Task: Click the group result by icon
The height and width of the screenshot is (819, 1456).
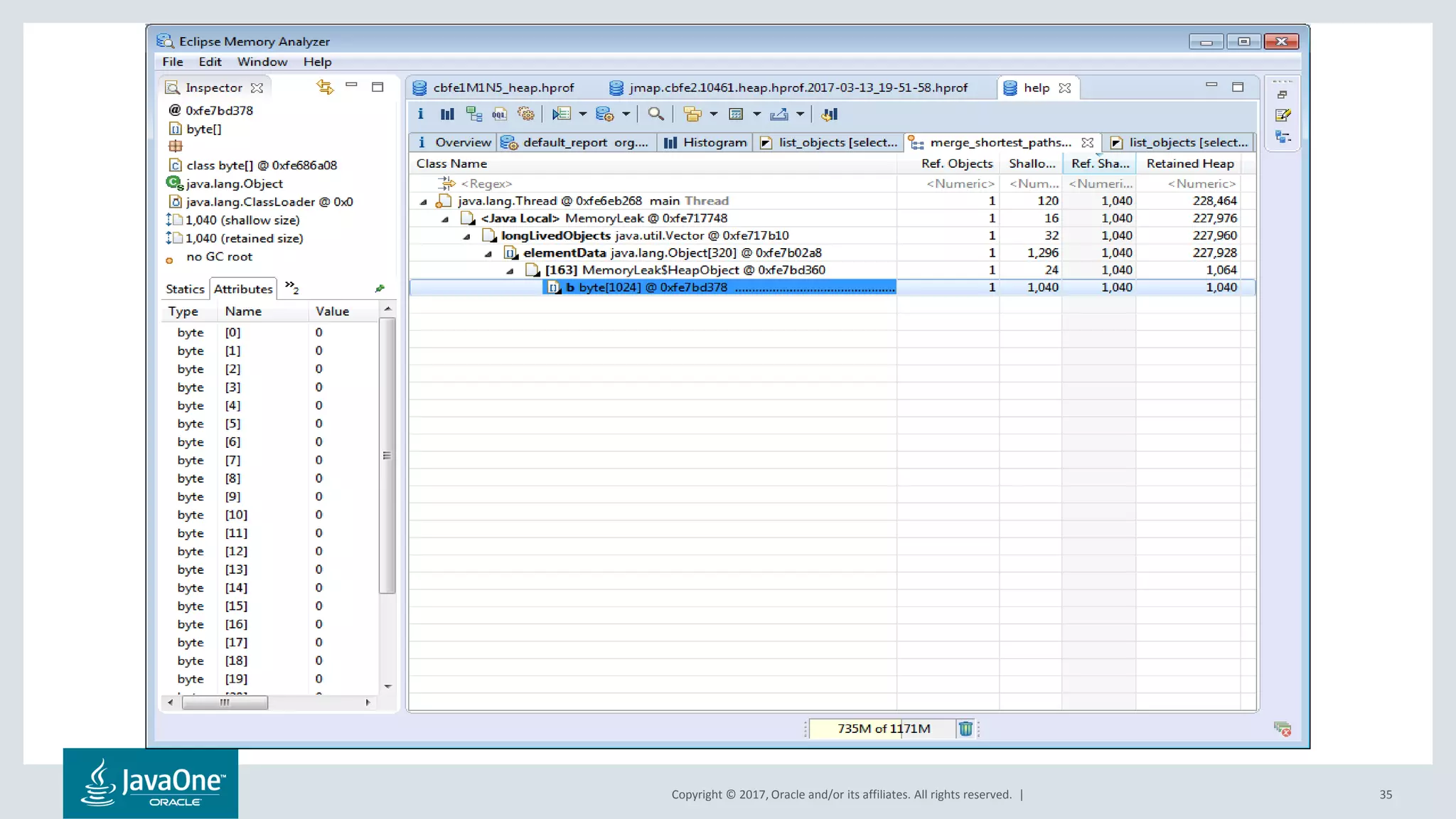Action: pos(692,114)
